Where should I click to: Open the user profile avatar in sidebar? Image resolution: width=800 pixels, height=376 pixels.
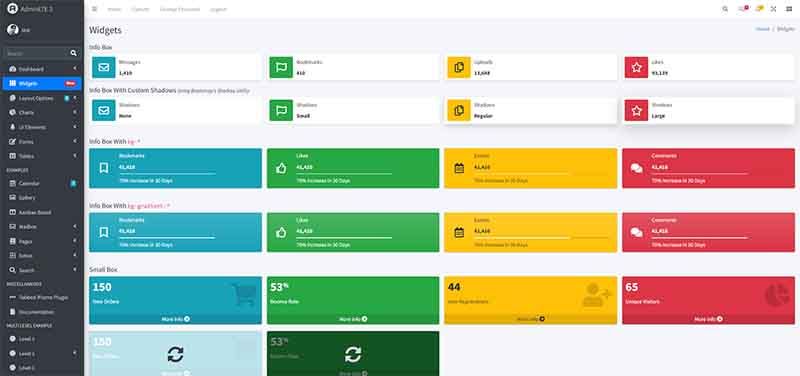pyautogui.click(x=13, y=30)
